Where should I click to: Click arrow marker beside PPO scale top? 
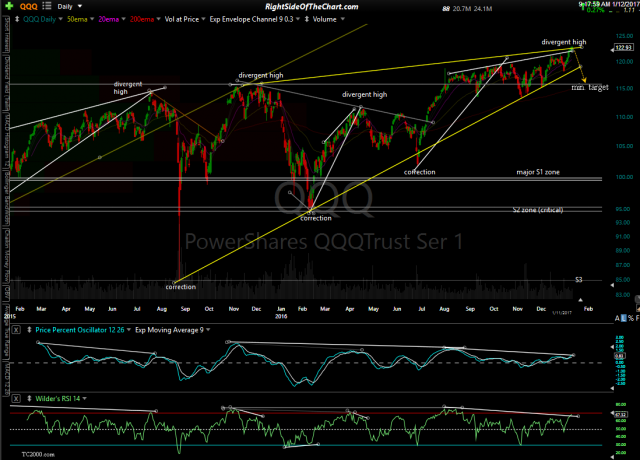click(612, 347)
